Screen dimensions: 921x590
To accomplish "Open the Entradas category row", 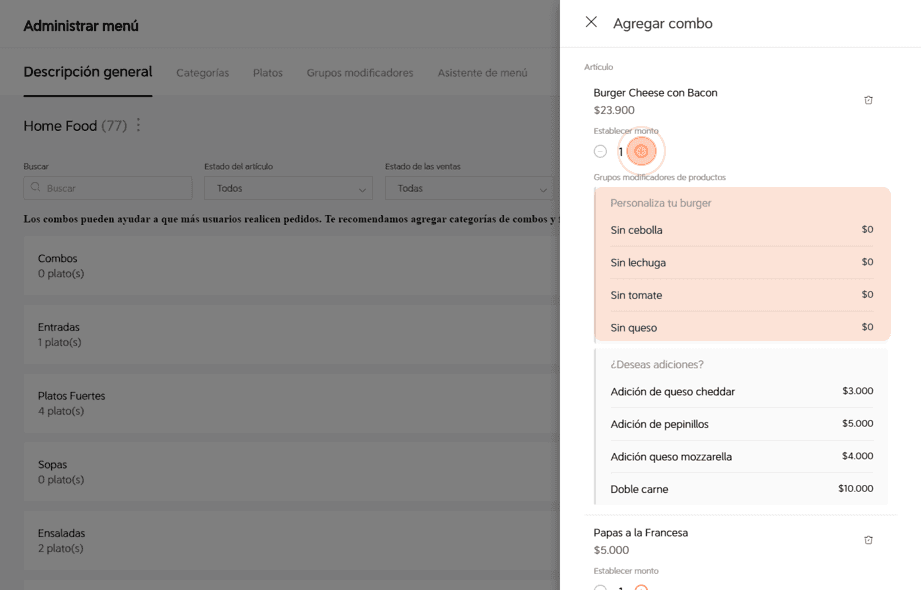I will [x=292, y=334].
